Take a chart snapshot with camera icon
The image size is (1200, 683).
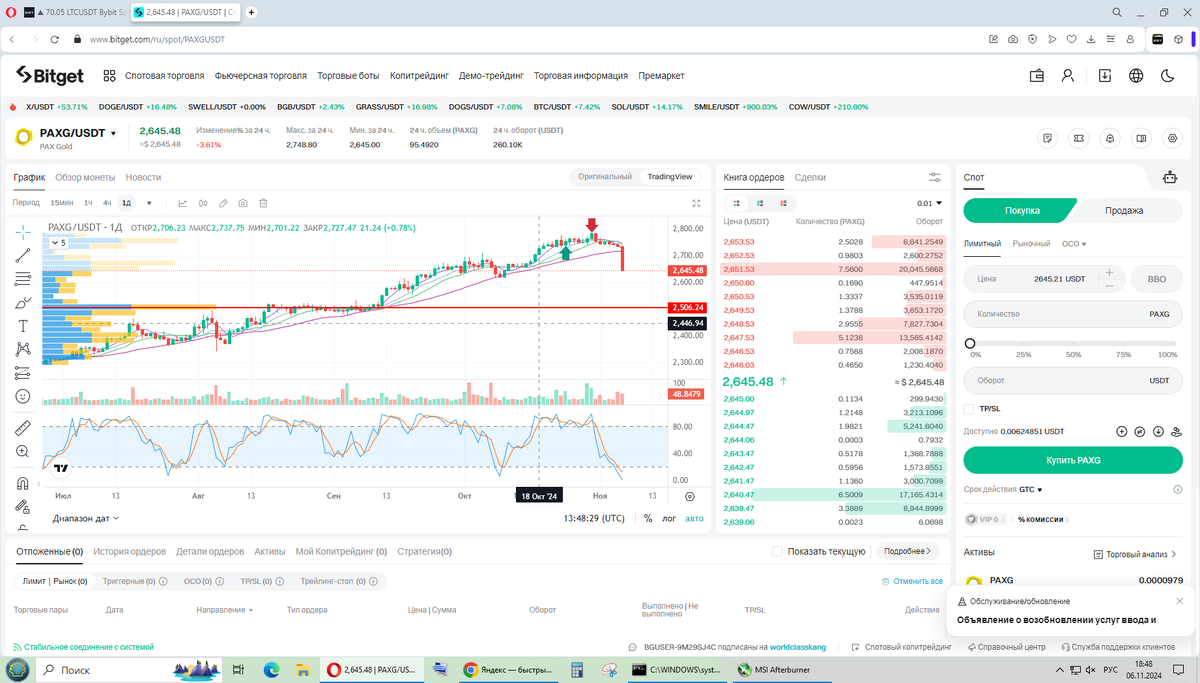tap(243, 203)
